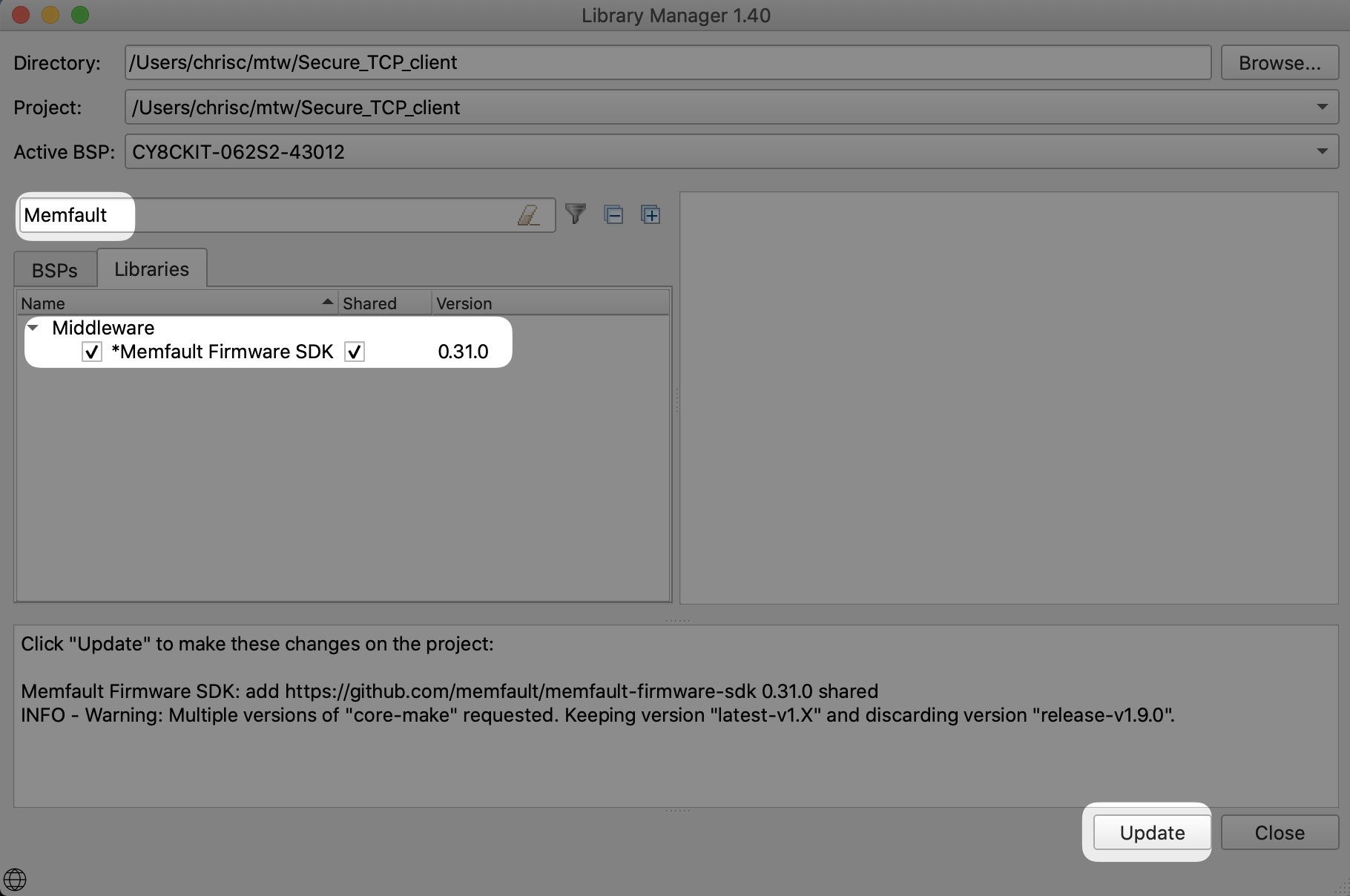Screen dimensions: 1350x896
Task: Click the Browse... button
Action: [x=1279, y=63]
